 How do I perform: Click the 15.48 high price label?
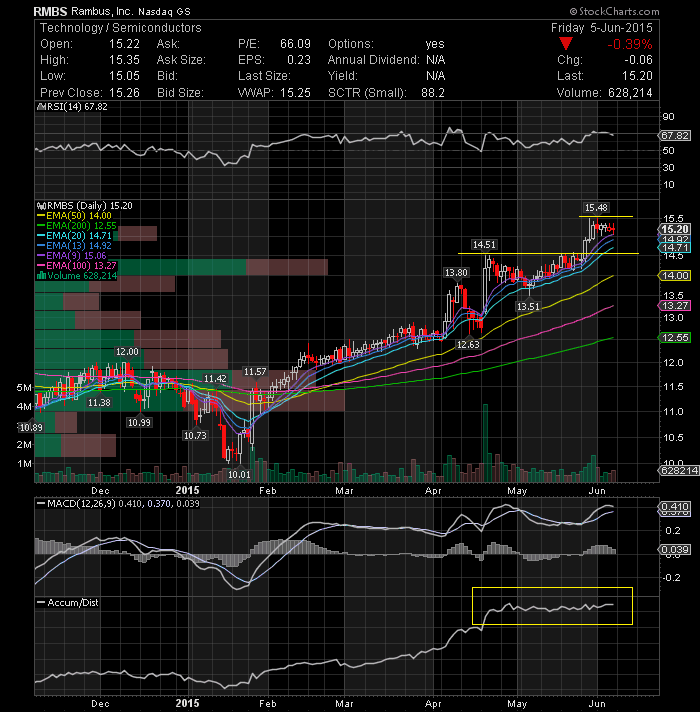tap(596, 208)
